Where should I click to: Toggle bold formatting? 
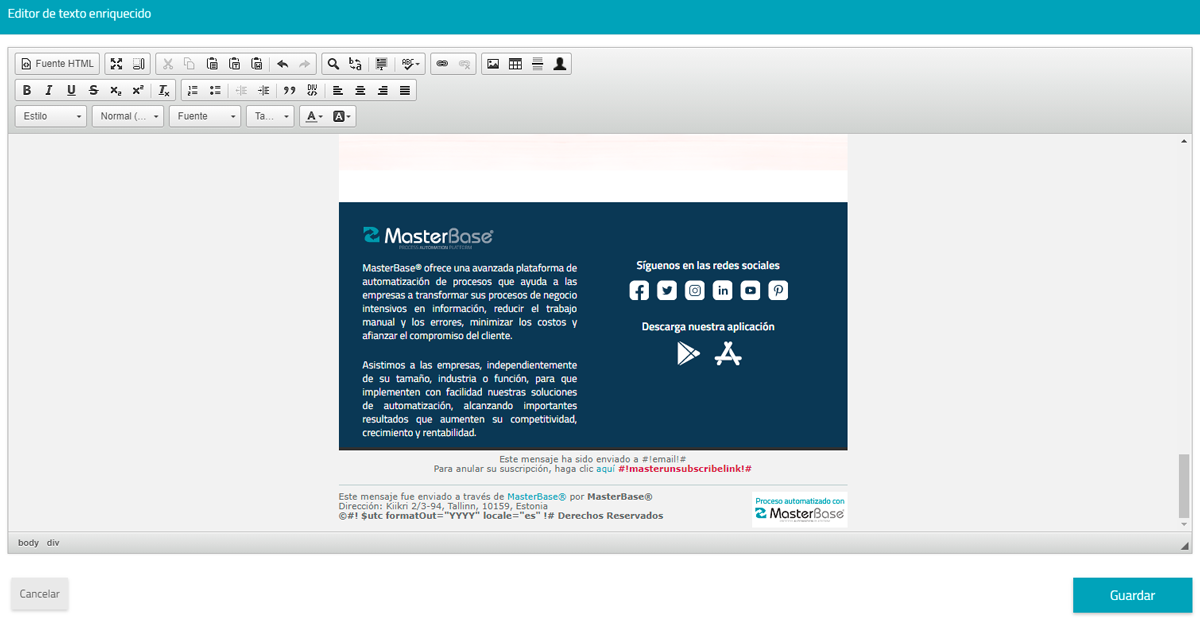[x=27, y=90]
